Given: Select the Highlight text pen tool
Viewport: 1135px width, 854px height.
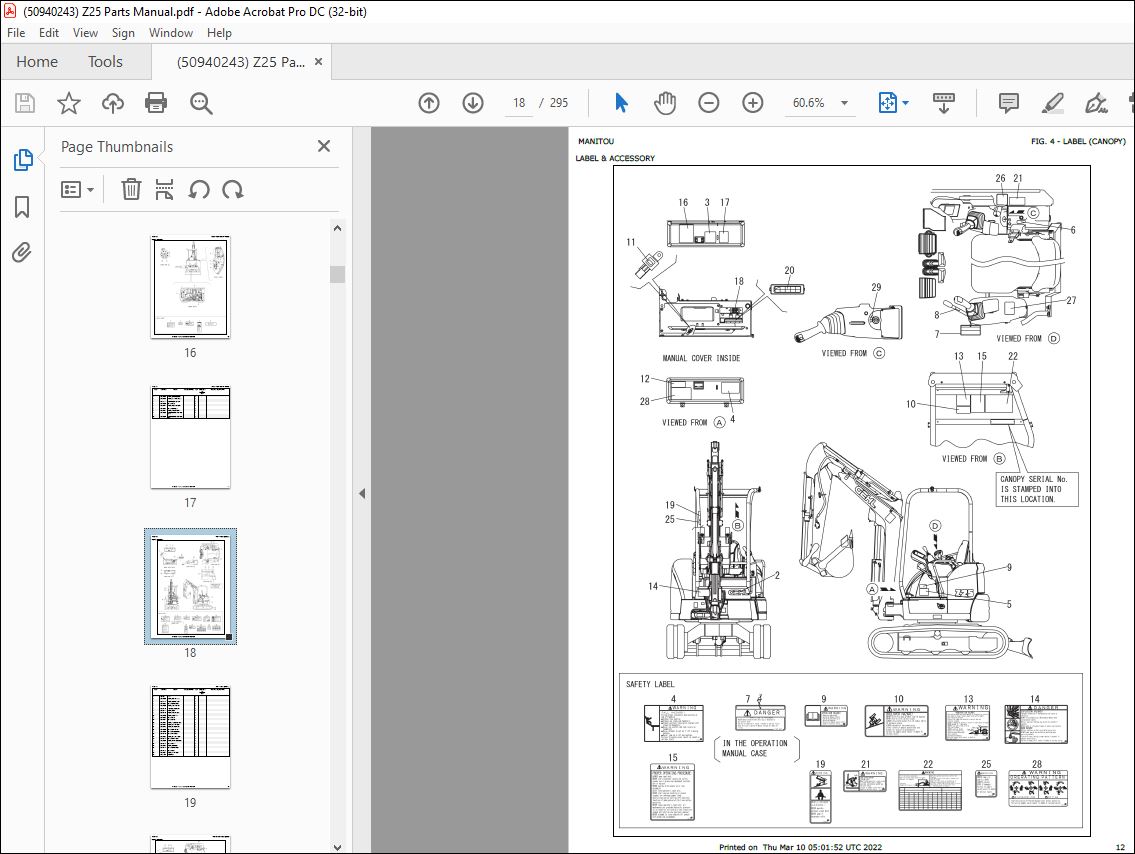Looking at the screenshot, I should [1052, 103].
